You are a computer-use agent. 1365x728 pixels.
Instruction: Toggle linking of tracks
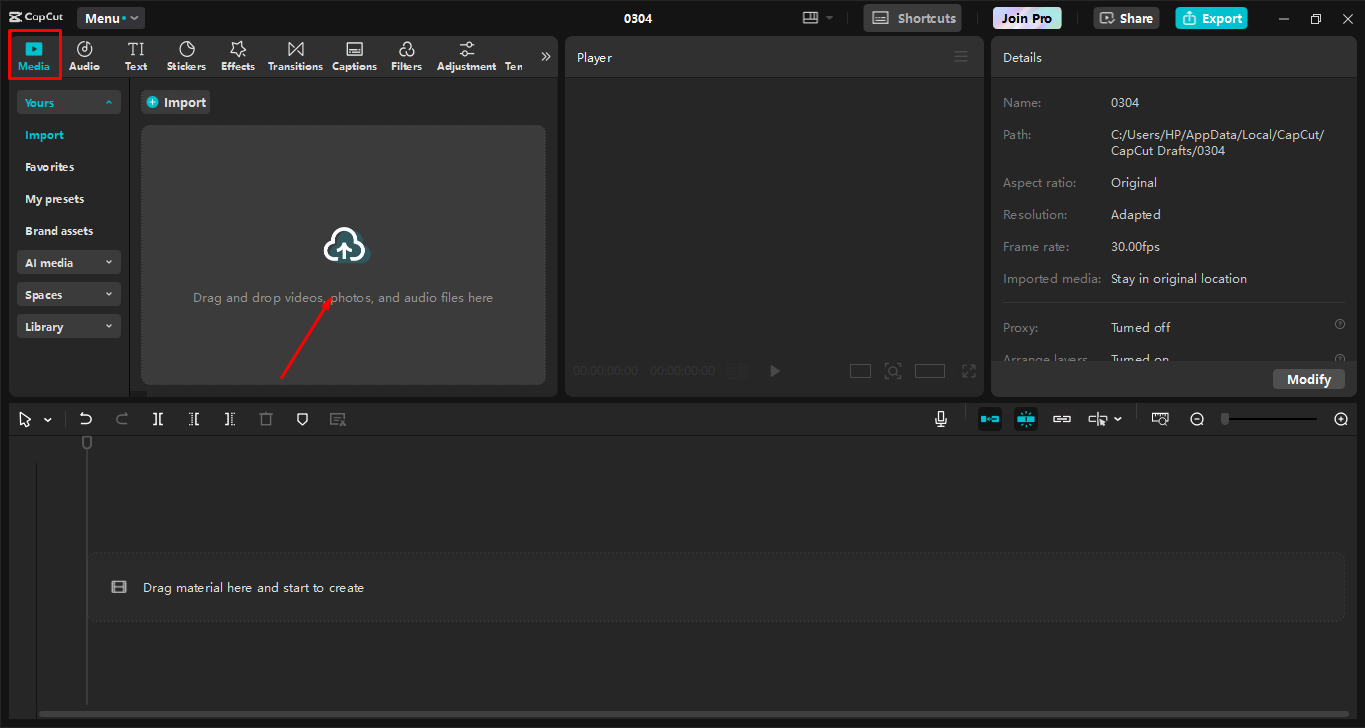click(1061, 419)
